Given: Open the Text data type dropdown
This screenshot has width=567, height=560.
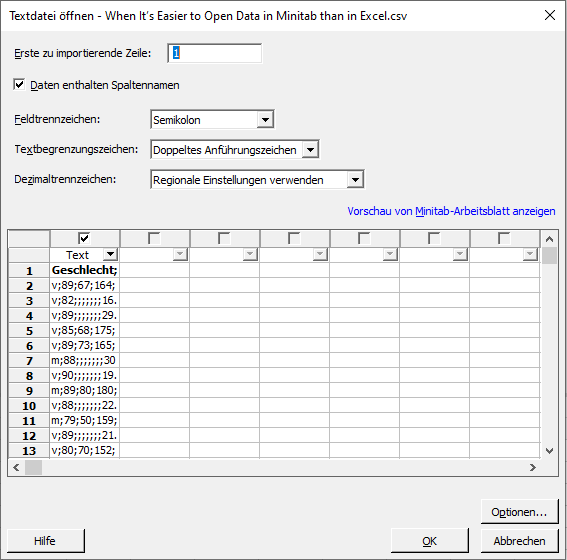Looking at the screenshot, I should 110,255.
